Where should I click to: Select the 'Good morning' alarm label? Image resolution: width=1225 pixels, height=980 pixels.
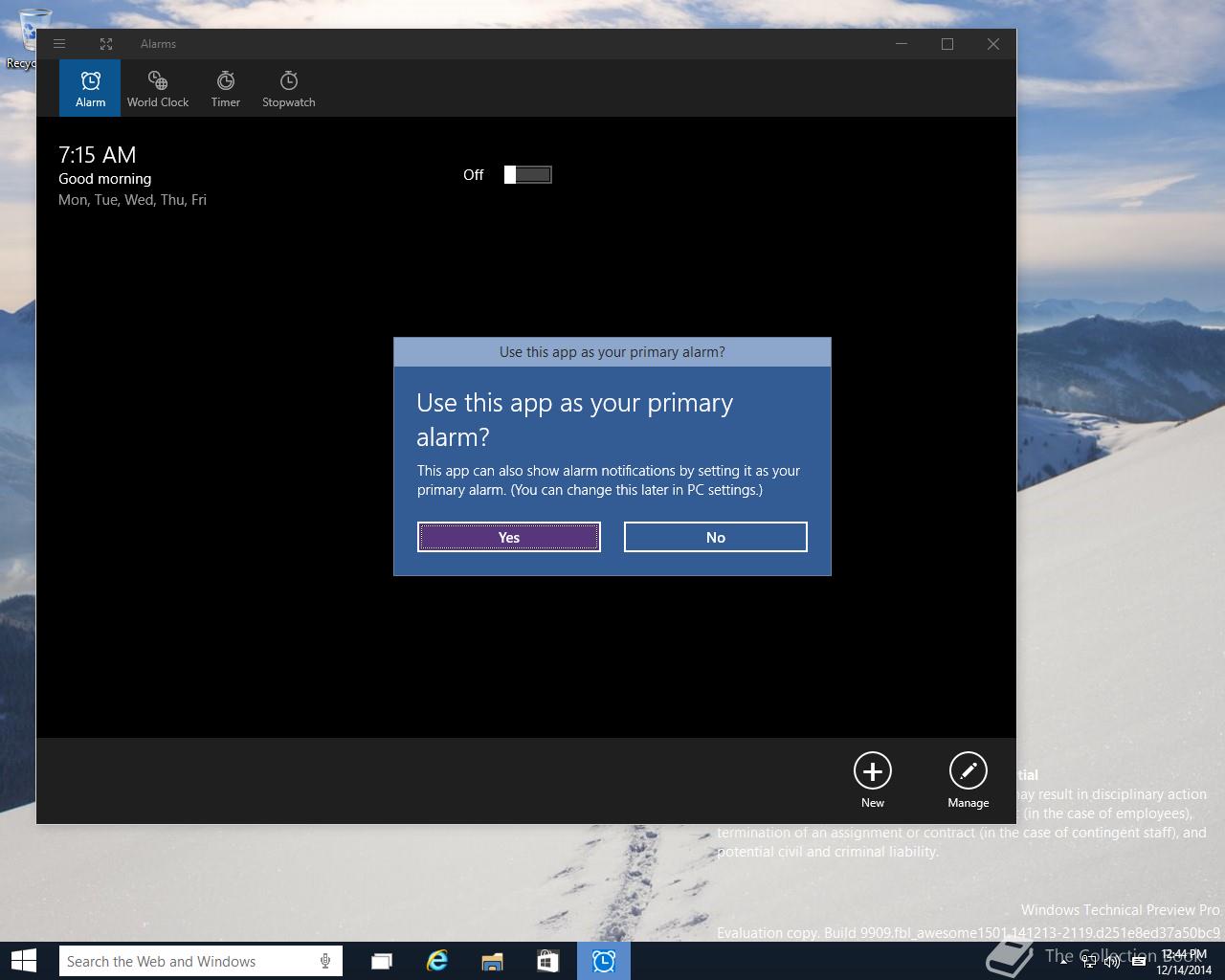[x=105, y=179]
